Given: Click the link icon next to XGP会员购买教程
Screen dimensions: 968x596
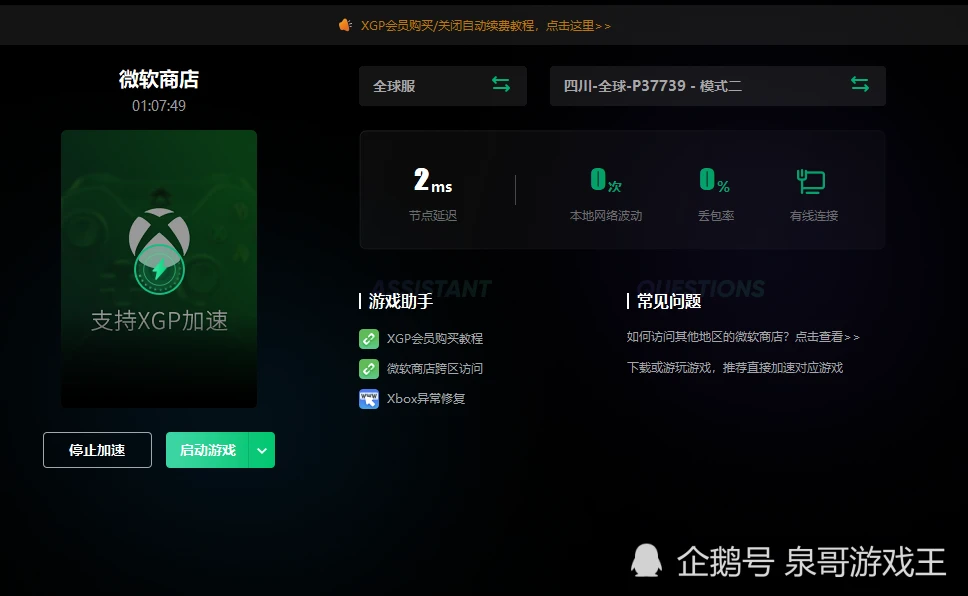Looking at the screenshot, I should tap(369, 338).
